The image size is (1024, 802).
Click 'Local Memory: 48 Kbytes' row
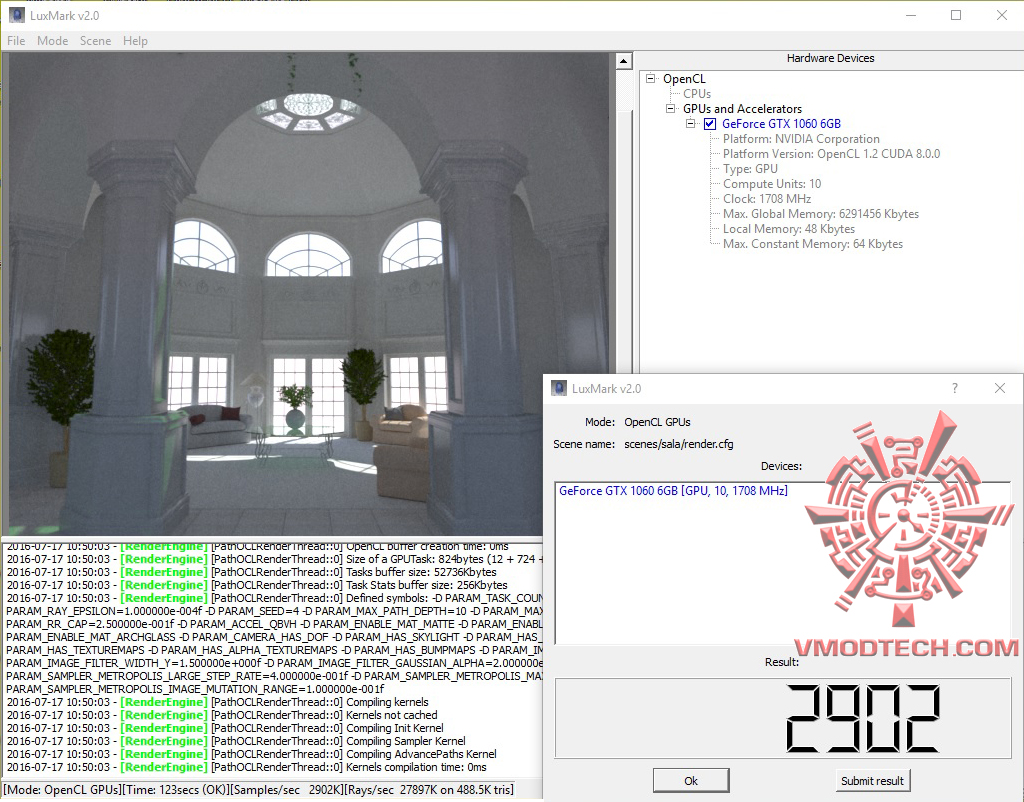tap(788, 229)
